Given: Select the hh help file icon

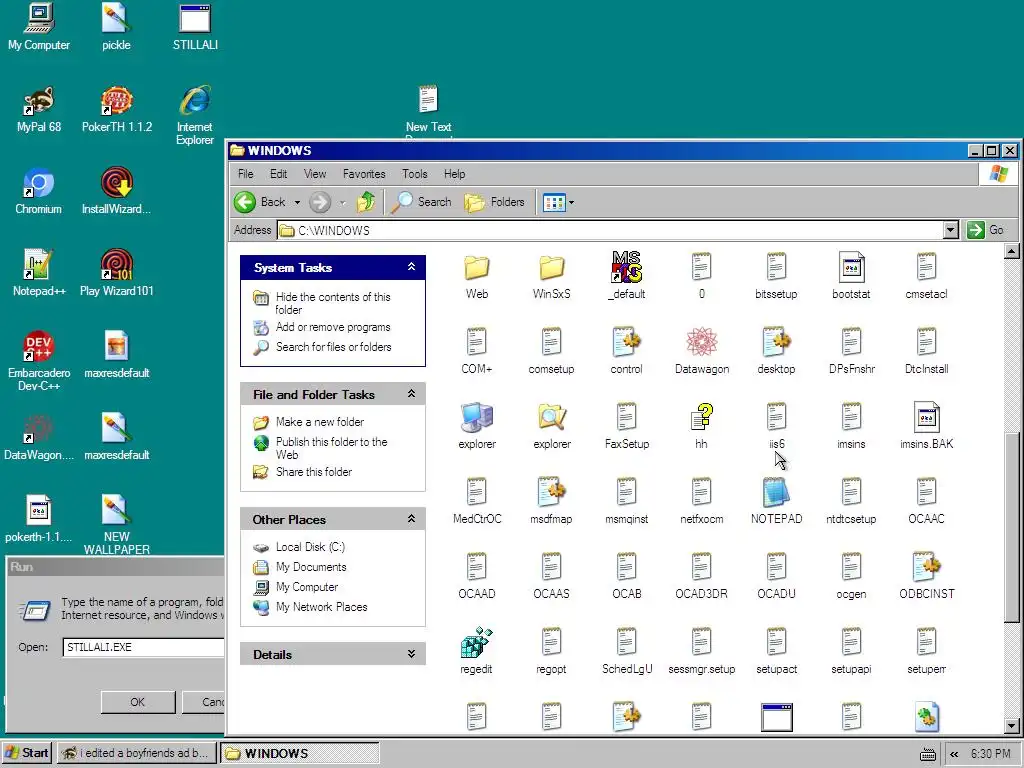Looking at the screenshot, I should [701, 418].
